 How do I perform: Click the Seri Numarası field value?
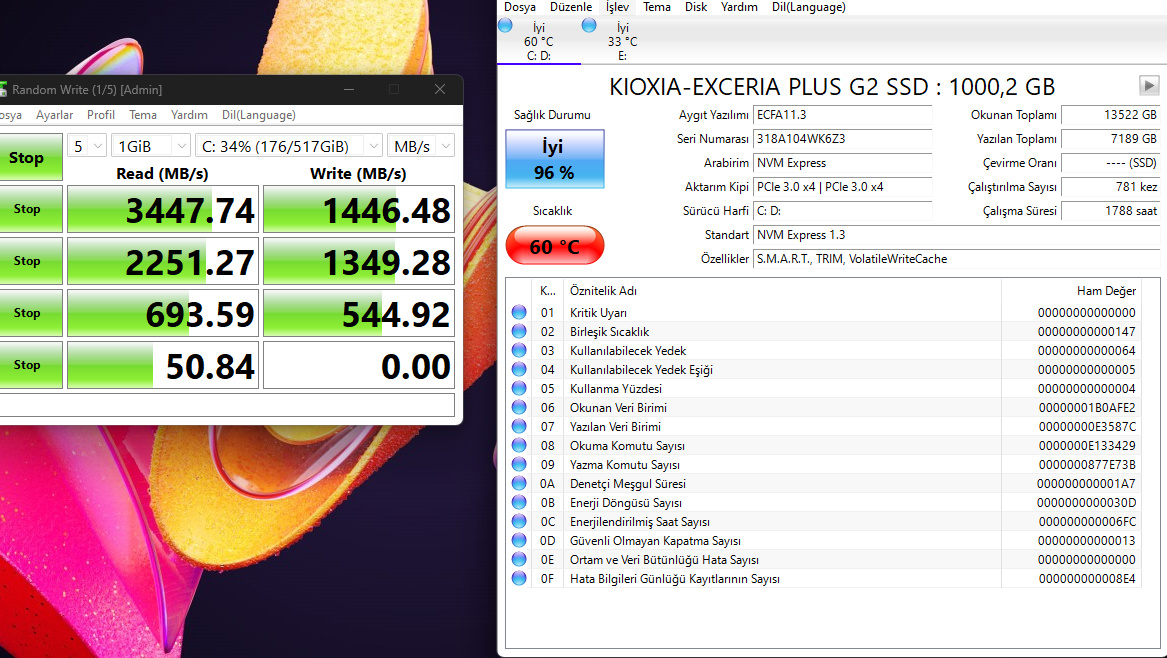[843, 138]
